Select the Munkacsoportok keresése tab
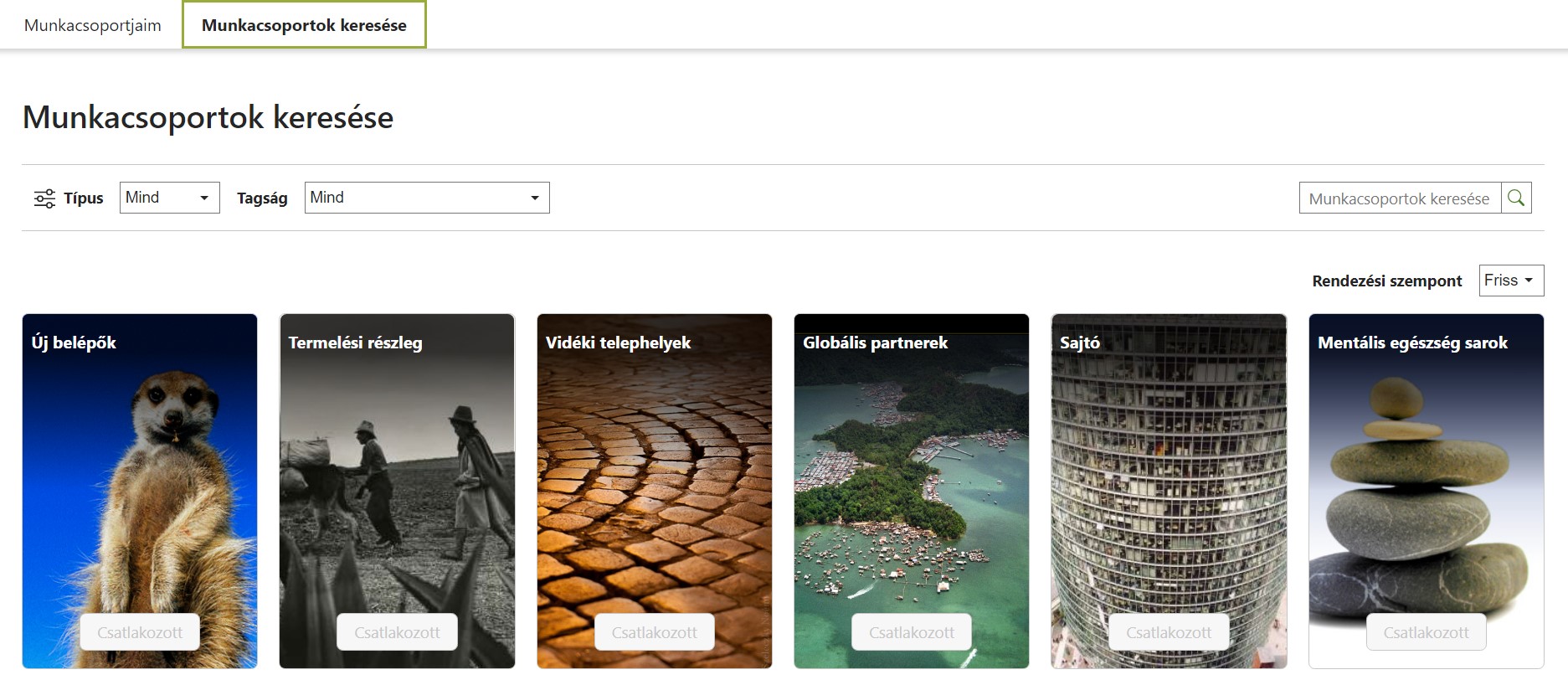Image resolution: width=1568 pixels, height=680 pixels. pos(304,25)
